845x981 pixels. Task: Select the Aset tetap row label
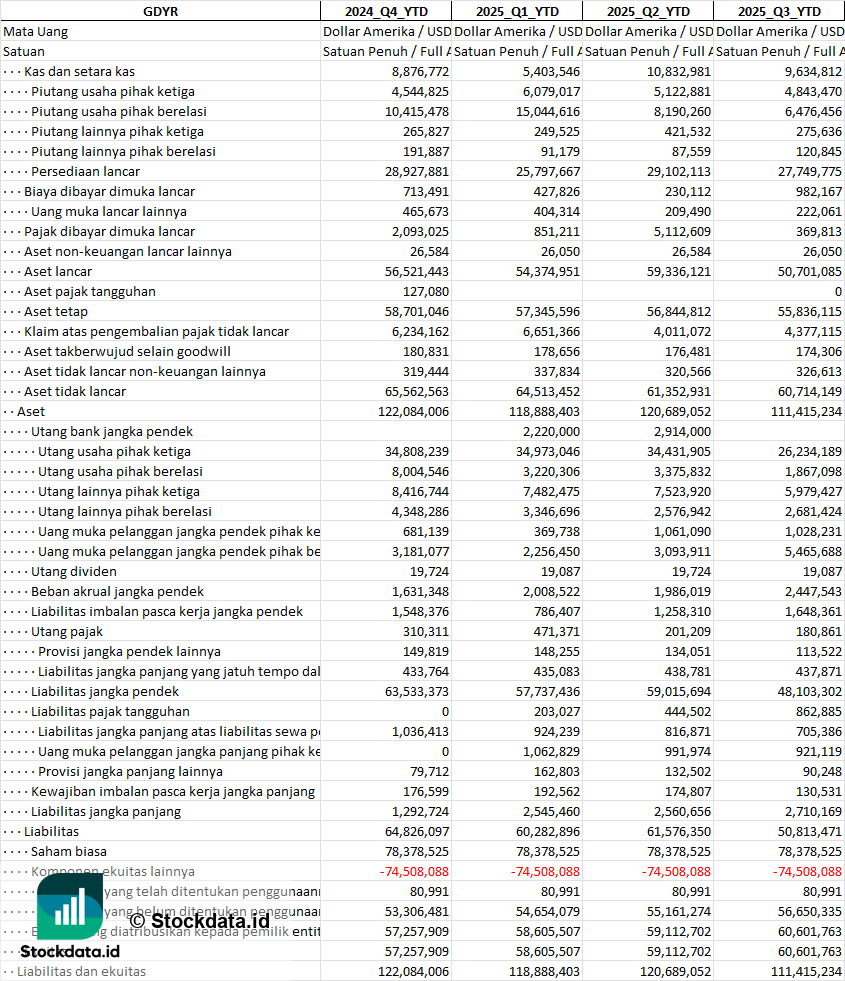[x=56, y=312]
